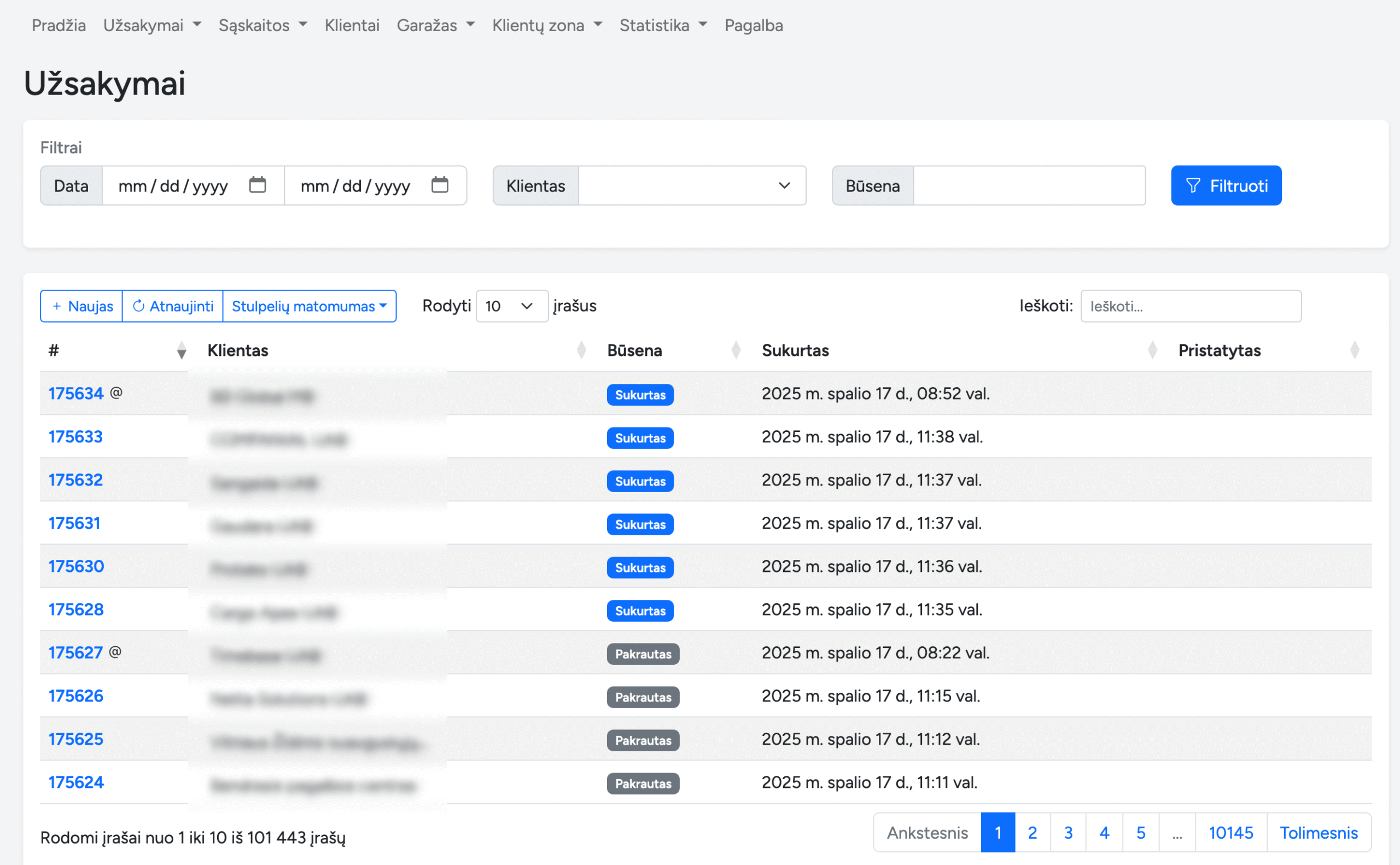
Task: Expand Stulpelių matomumas column visibility menu
Action: pyautogui.click(x=310, y=306)
